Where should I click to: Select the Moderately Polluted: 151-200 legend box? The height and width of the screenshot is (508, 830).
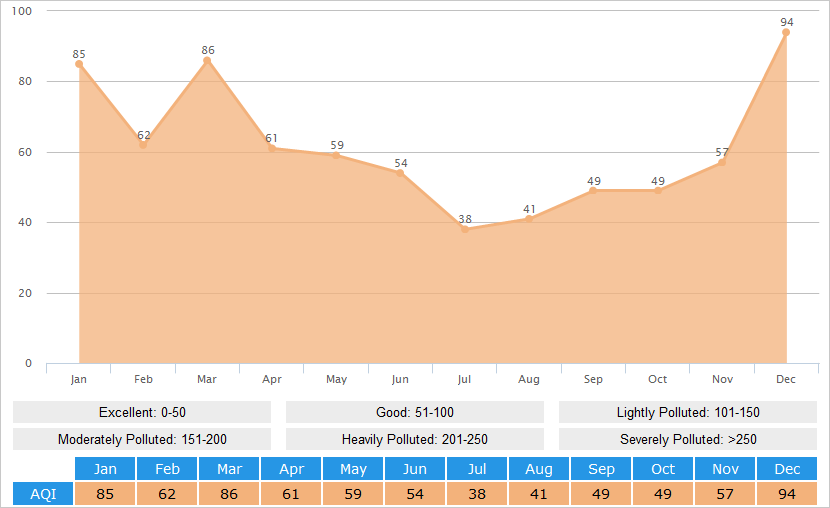142,439
